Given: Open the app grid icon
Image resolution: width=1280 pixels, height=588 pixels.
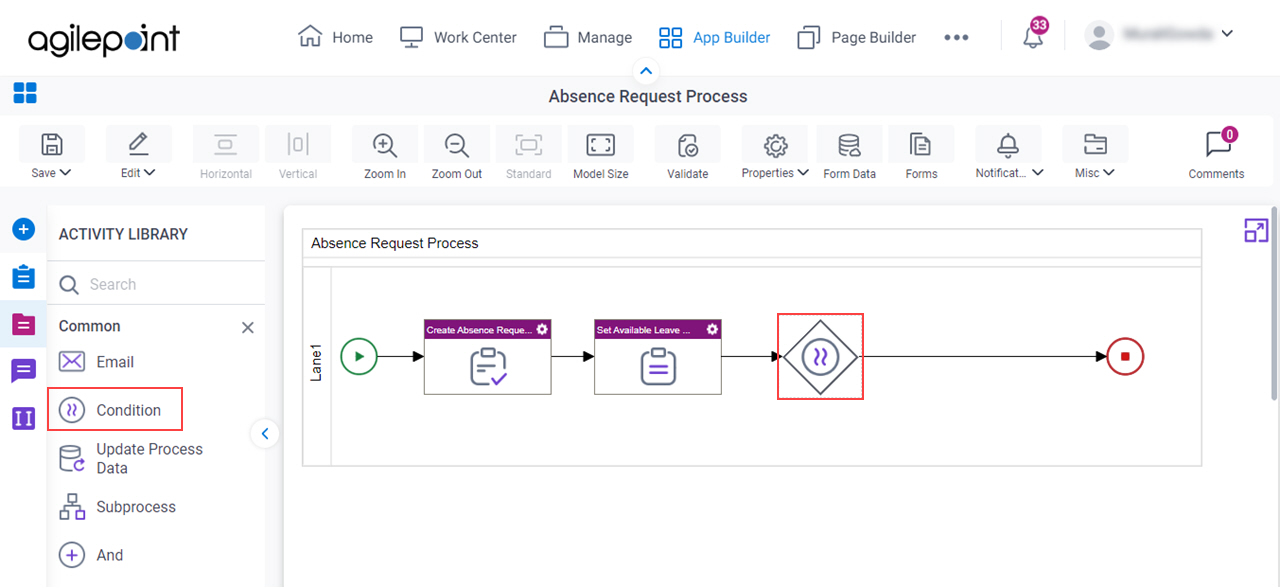Looking at the screenshot, I should pyautogui.click(x=25, y=94).
